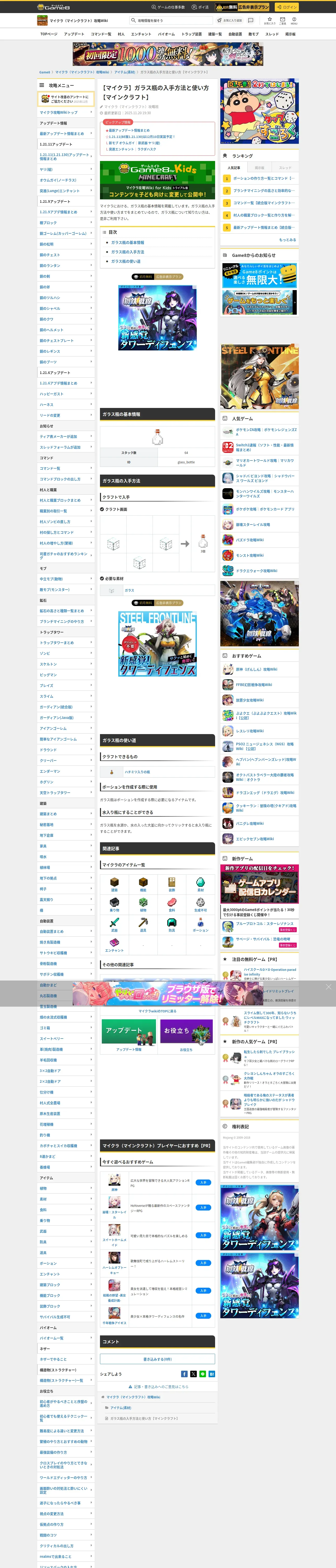Image resolution: width=336 pixels, height=1568 pixels.
Task: Open the トラップ装置 nav tab
Action: [x=192, y=34]
